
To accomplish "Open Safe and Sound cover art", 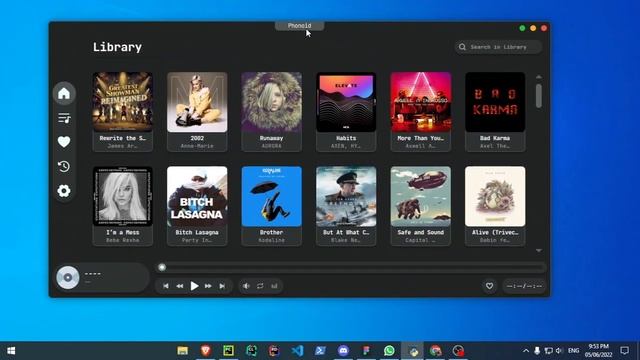I will [x=421, y=196].
